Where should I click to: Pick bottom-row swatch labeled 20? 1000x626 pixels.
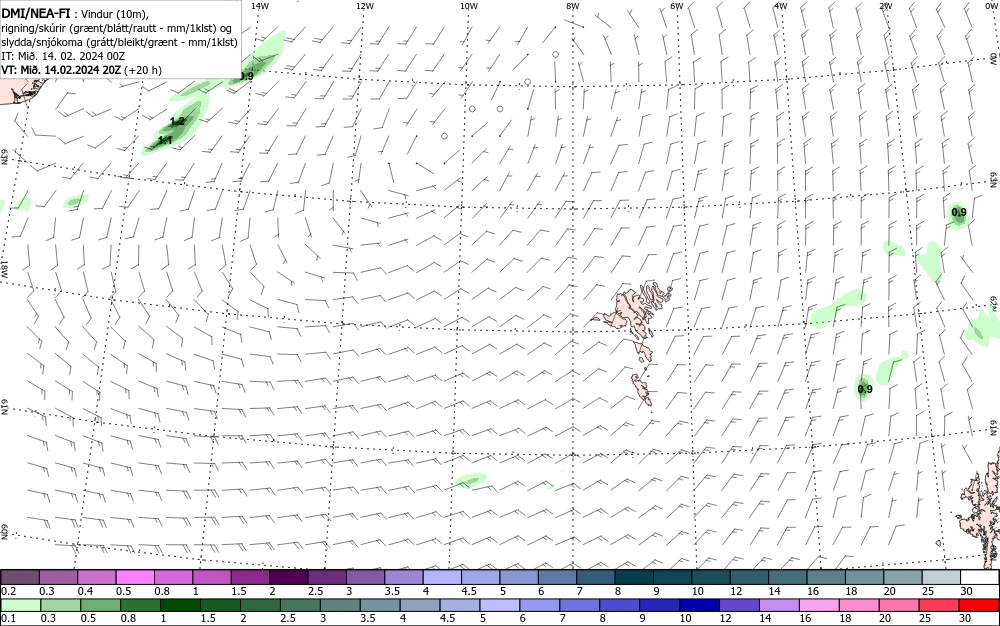pyautogui.click(x=899, y=605)
